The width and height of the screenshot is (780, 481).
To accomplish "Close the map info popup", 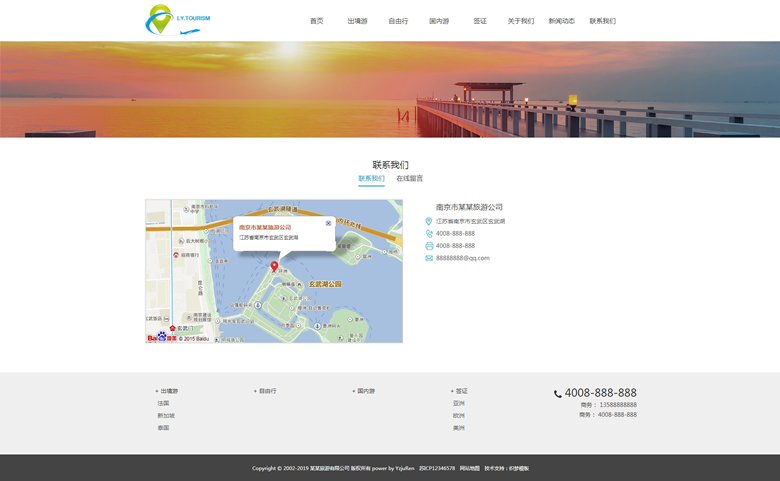I will (328, 223).
